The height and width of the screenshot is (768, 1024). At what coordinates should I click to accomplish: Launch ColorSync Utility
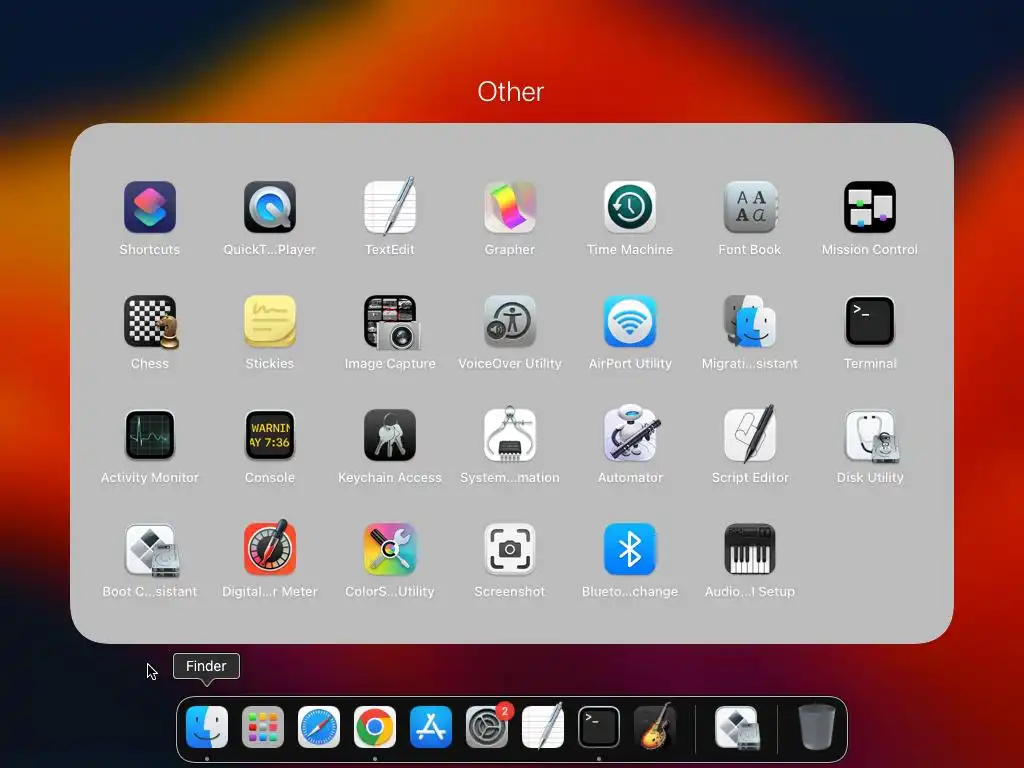pos(390,549)
